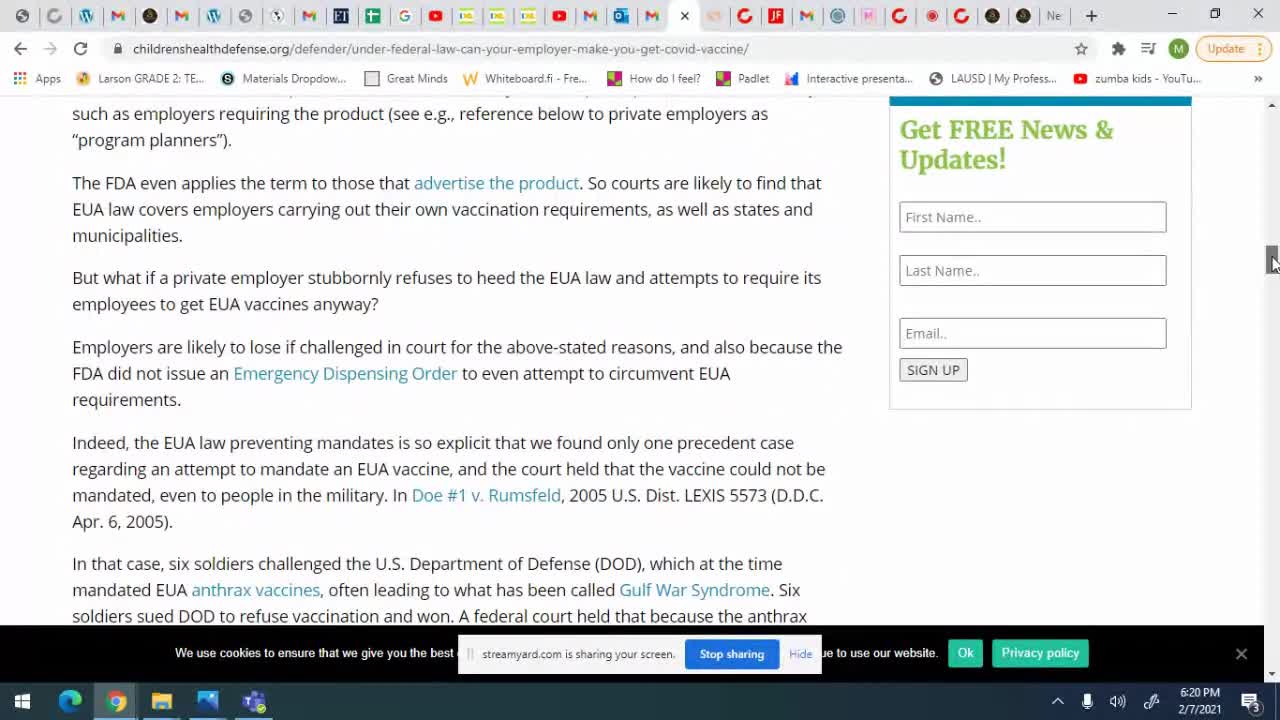Launch Microsoft Edge from the taskbar
The height and width of the screenshot is (720, 1280).
[x=70, y=701]
